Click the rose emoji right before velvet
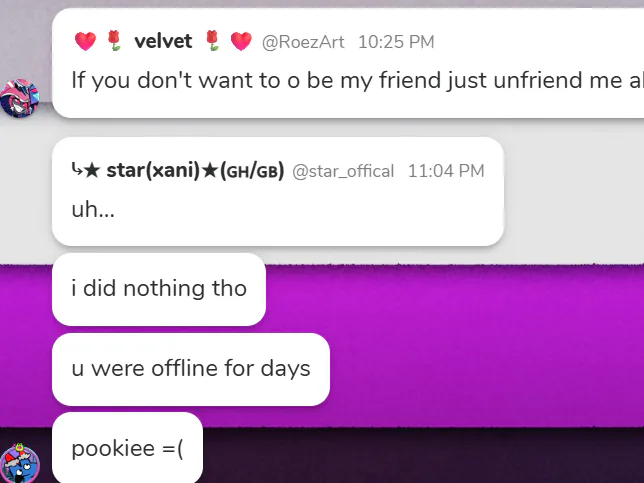644x483 pixels. point(115,41)
